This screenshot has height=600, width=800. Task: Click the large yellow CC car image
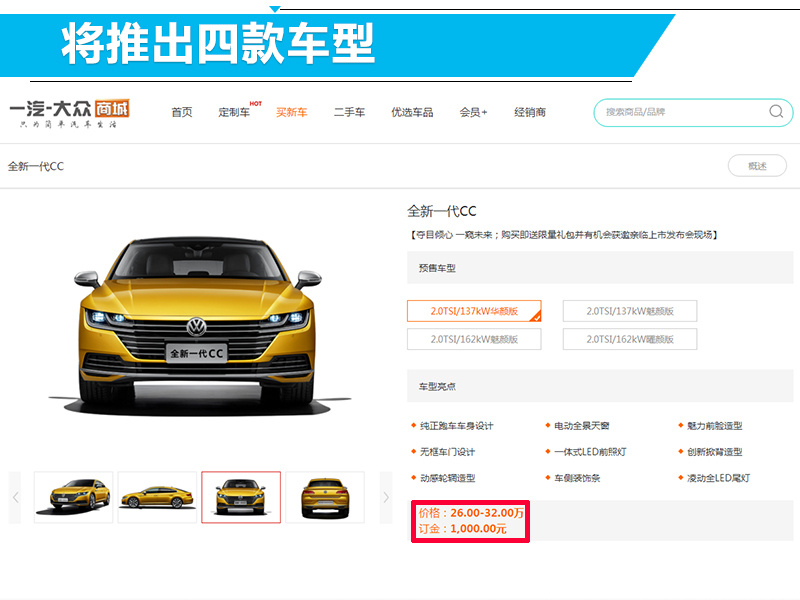coord(198,327)
